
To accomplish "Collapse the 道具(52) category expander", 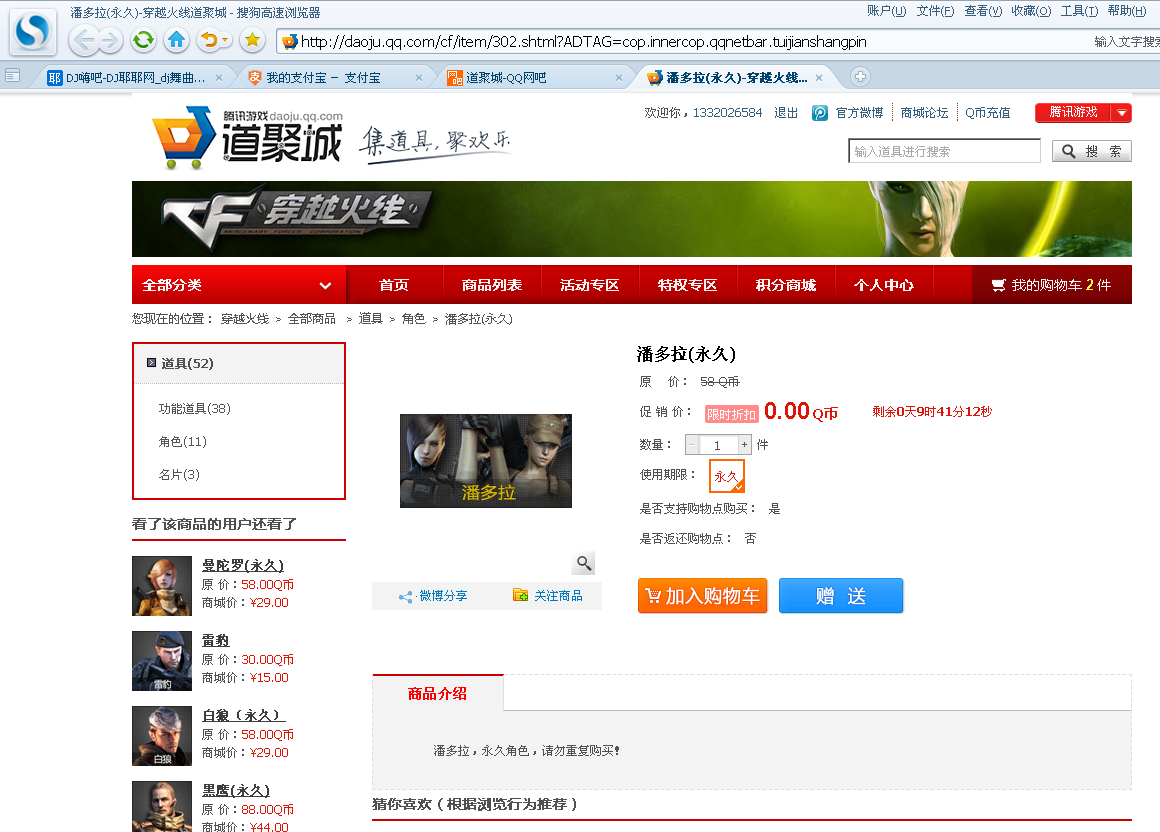I will 152,363.
